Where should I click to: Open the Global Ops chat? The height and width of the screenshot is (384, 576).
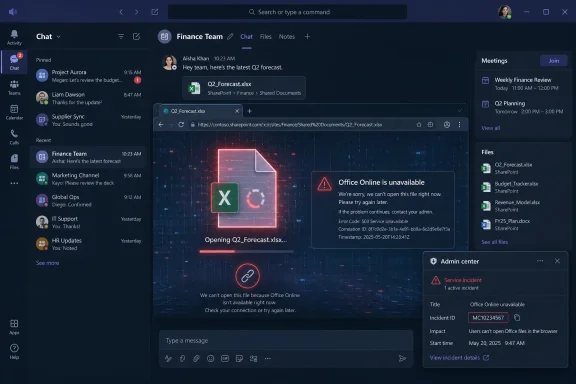pos(88,201)
